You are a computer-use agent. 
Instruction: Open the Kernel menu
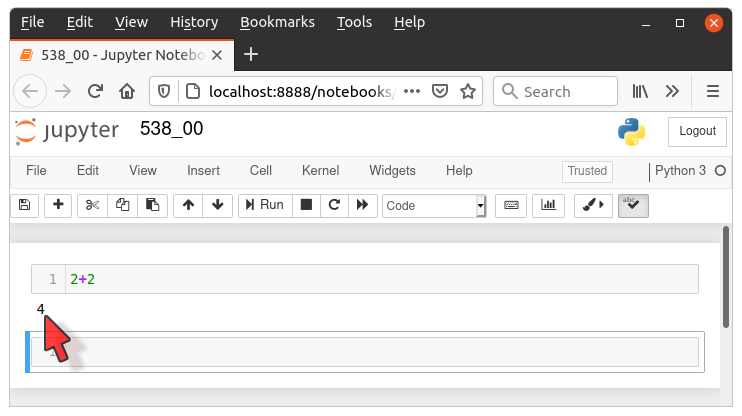[320, 171]
